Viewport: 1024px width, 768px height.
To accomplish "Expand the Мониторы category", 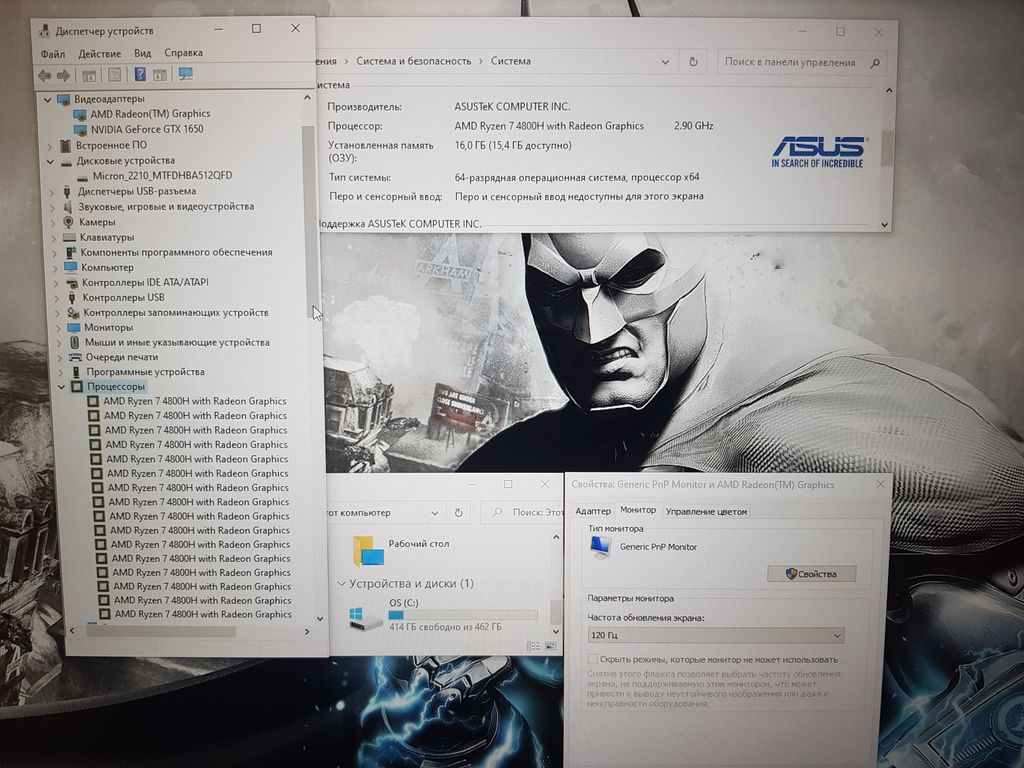I will (x=58, y=328).
